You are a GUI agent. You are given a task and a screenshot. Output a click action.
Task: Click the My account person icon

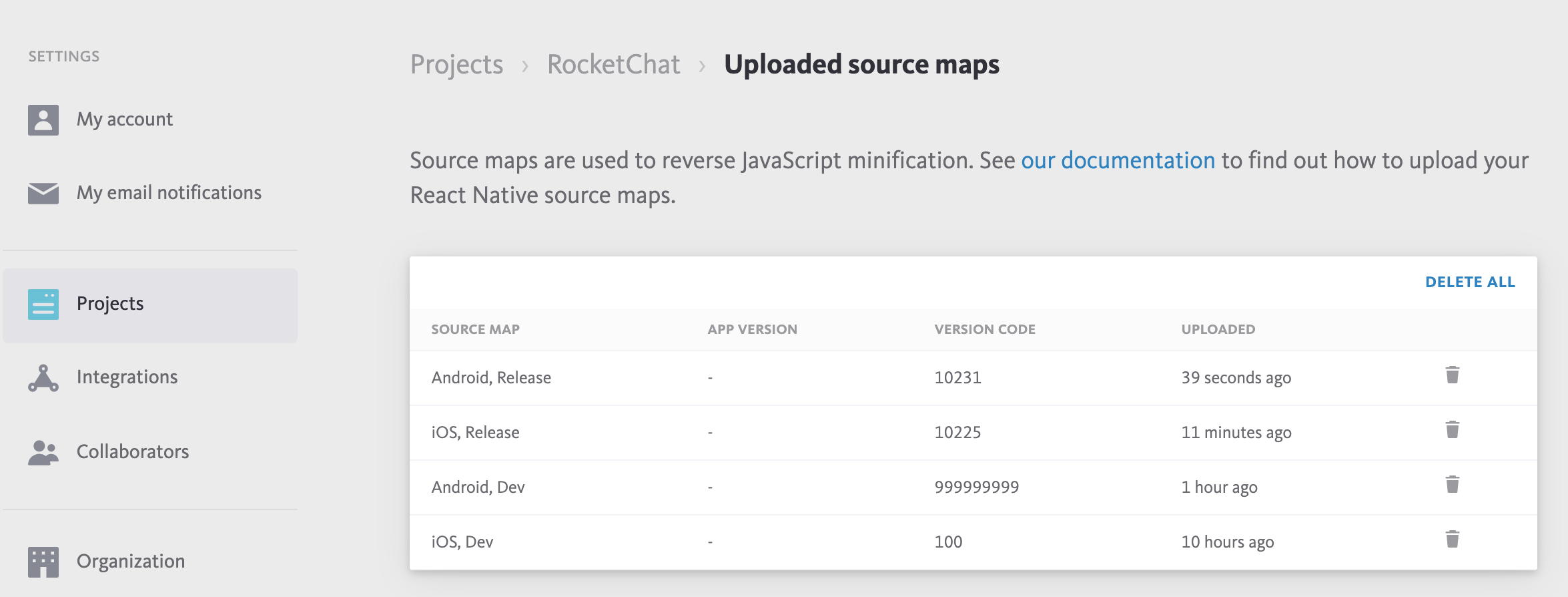coord(43,120)
